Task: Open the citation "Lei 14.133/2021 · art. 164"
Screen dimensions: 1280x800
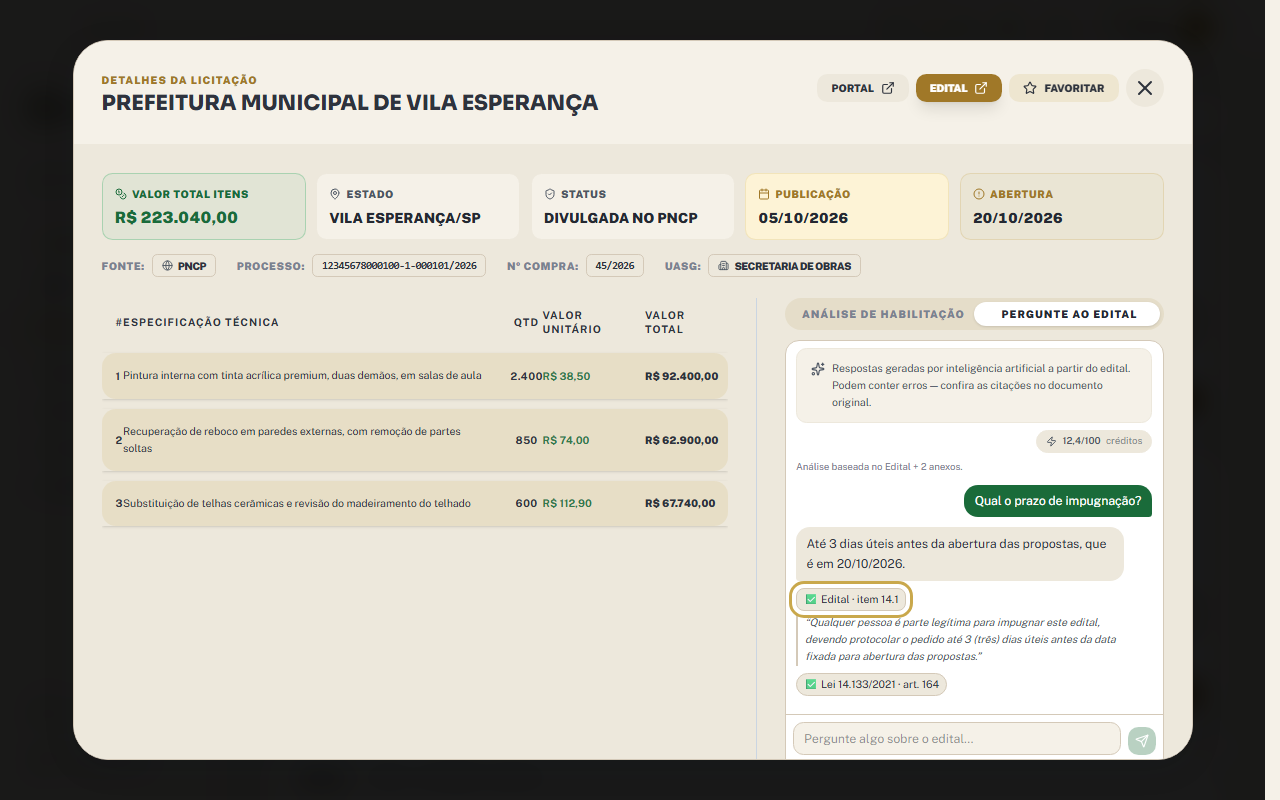Action: (x=871, y=684)
